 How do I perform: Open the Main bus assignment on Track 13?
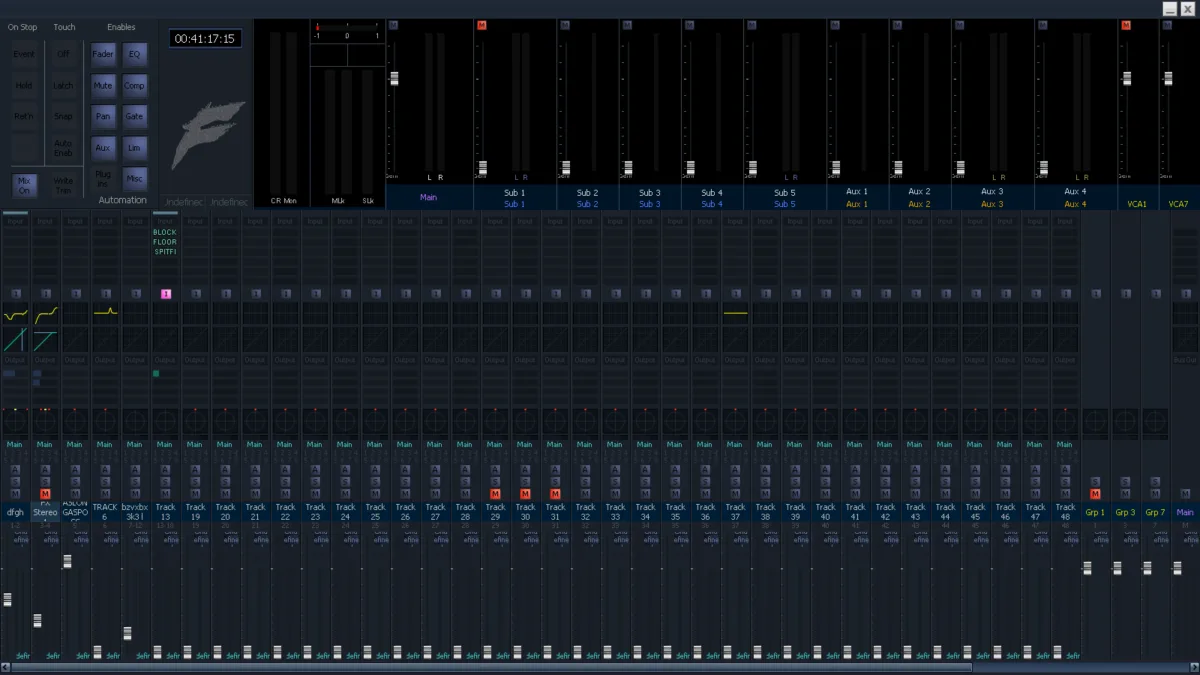165,444
